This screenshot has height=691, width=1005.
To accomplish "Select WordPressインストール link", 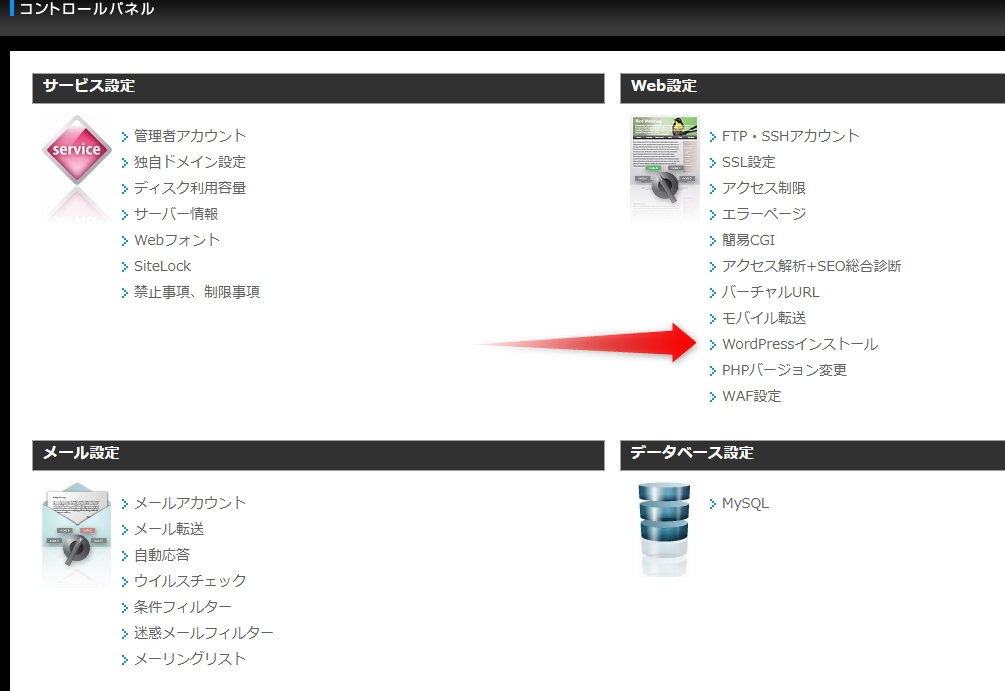I will tap(800, 344).
